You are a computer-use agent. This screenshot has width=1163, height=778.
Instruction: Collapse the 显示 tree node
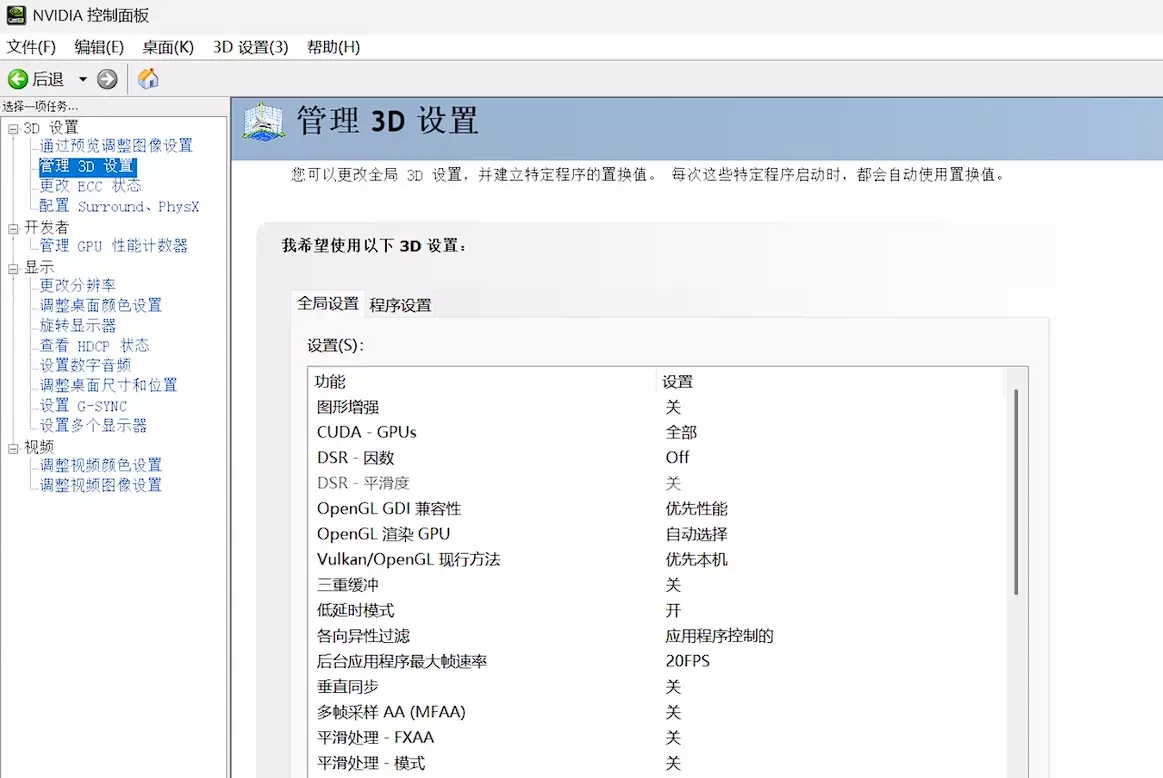click(x=13, y=268)
